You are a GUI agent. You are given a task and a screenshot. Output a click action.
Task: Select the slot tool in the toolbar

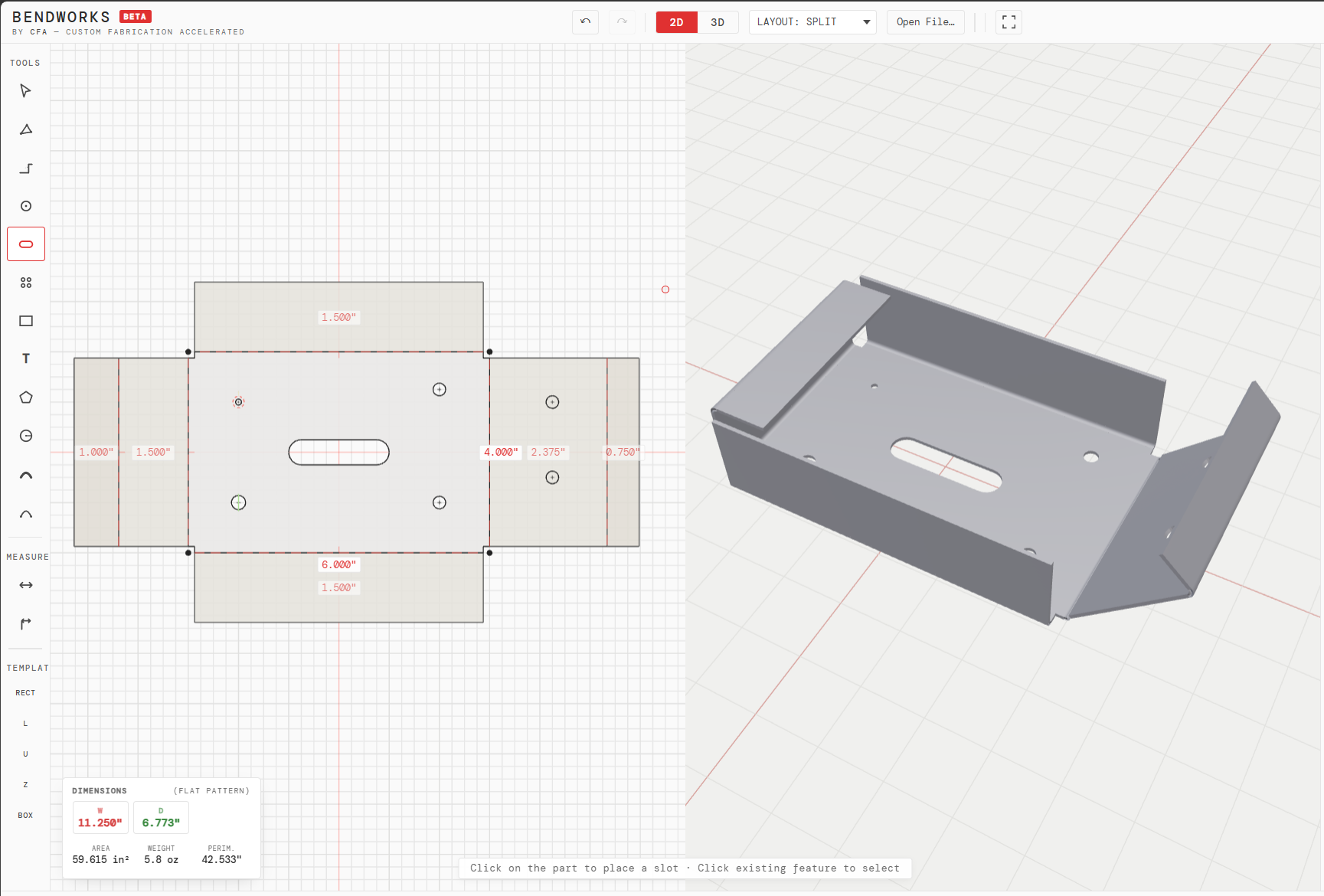coord(26,244)
